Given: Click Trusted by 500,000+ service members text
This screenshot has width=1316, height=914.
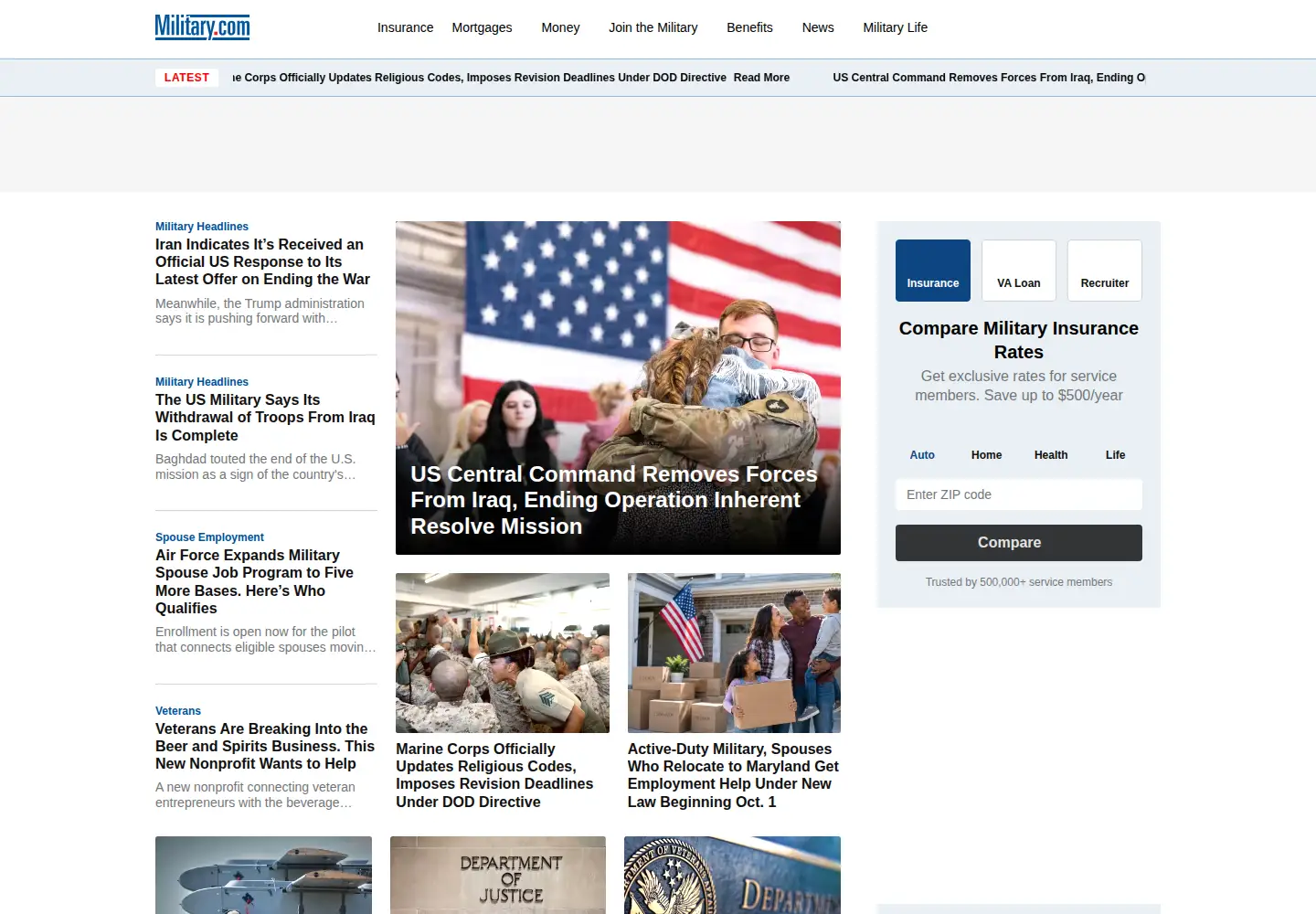Looking at the screenshot, I should [x=1019, y=582].
